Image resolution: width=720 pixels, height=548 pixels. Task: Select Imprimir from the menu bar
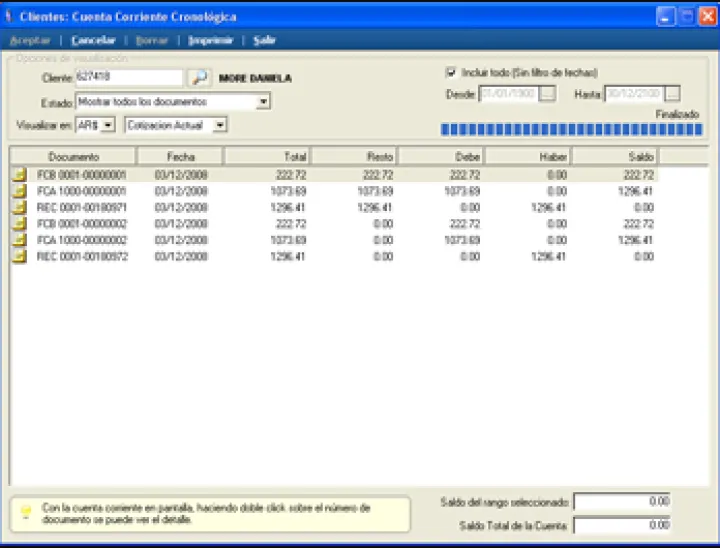click(211, 40)
